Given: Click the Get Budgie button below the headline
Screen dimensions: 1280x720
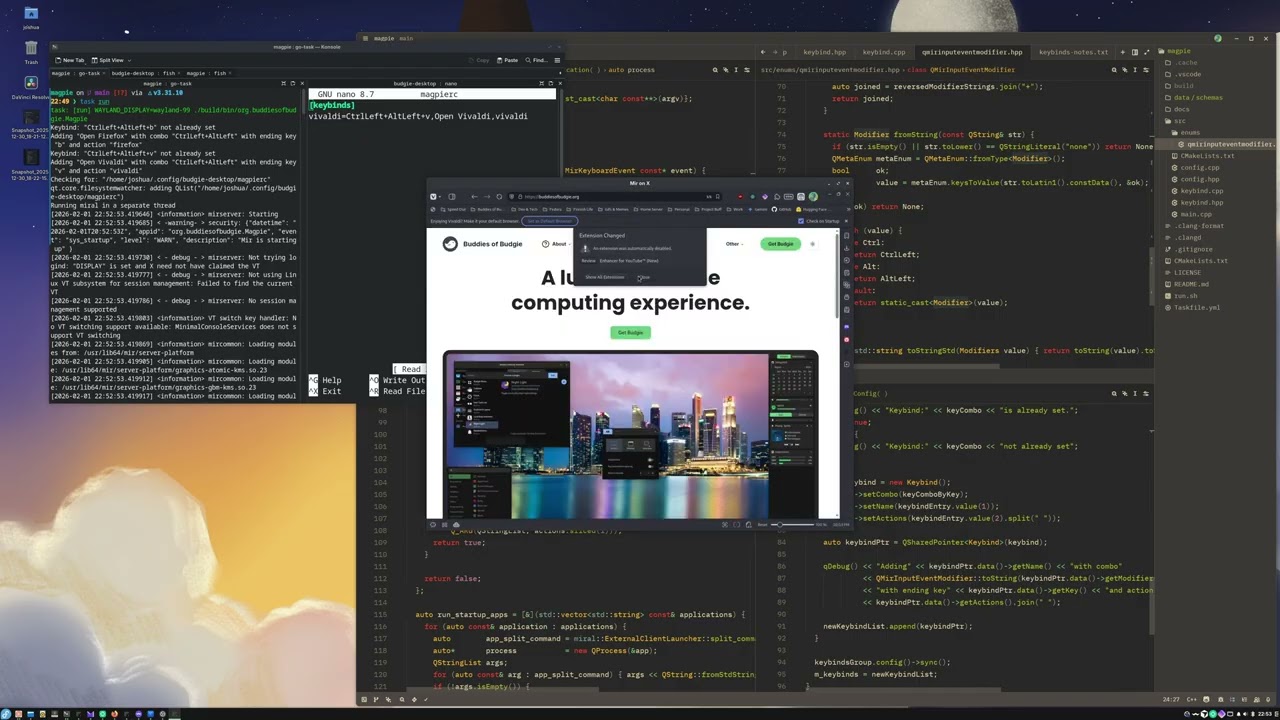Looking at the screenshot, I should (630, 332).
